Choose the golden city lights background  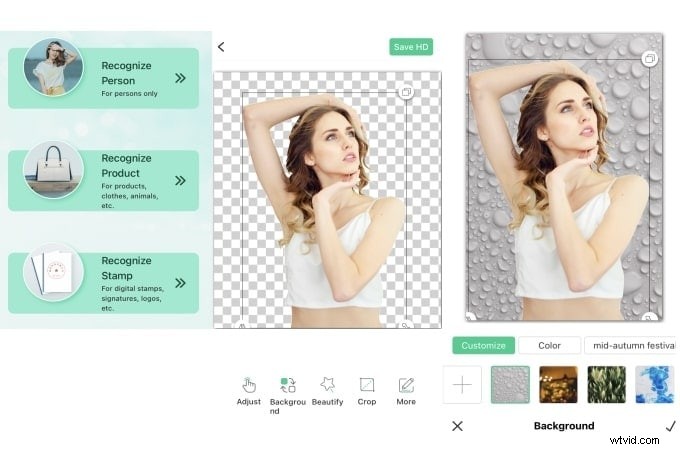point(558,384)
